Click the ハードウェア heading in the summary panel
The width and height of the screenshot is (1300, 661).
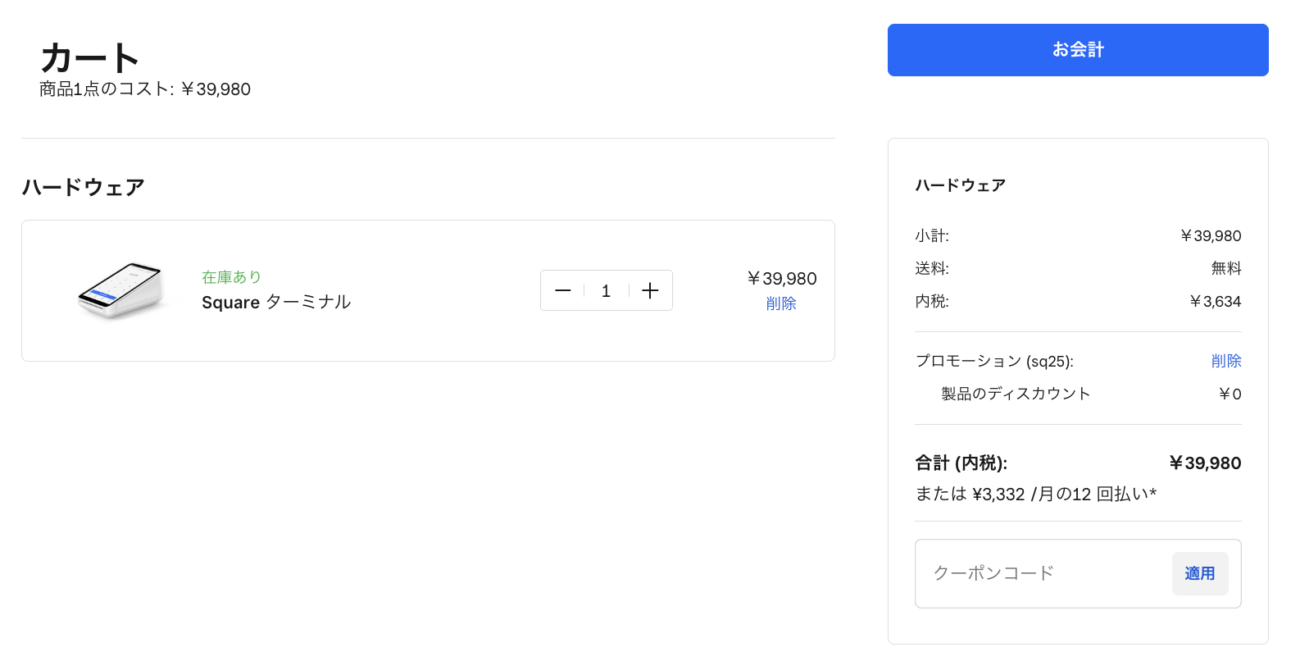(x=960, y=185)
